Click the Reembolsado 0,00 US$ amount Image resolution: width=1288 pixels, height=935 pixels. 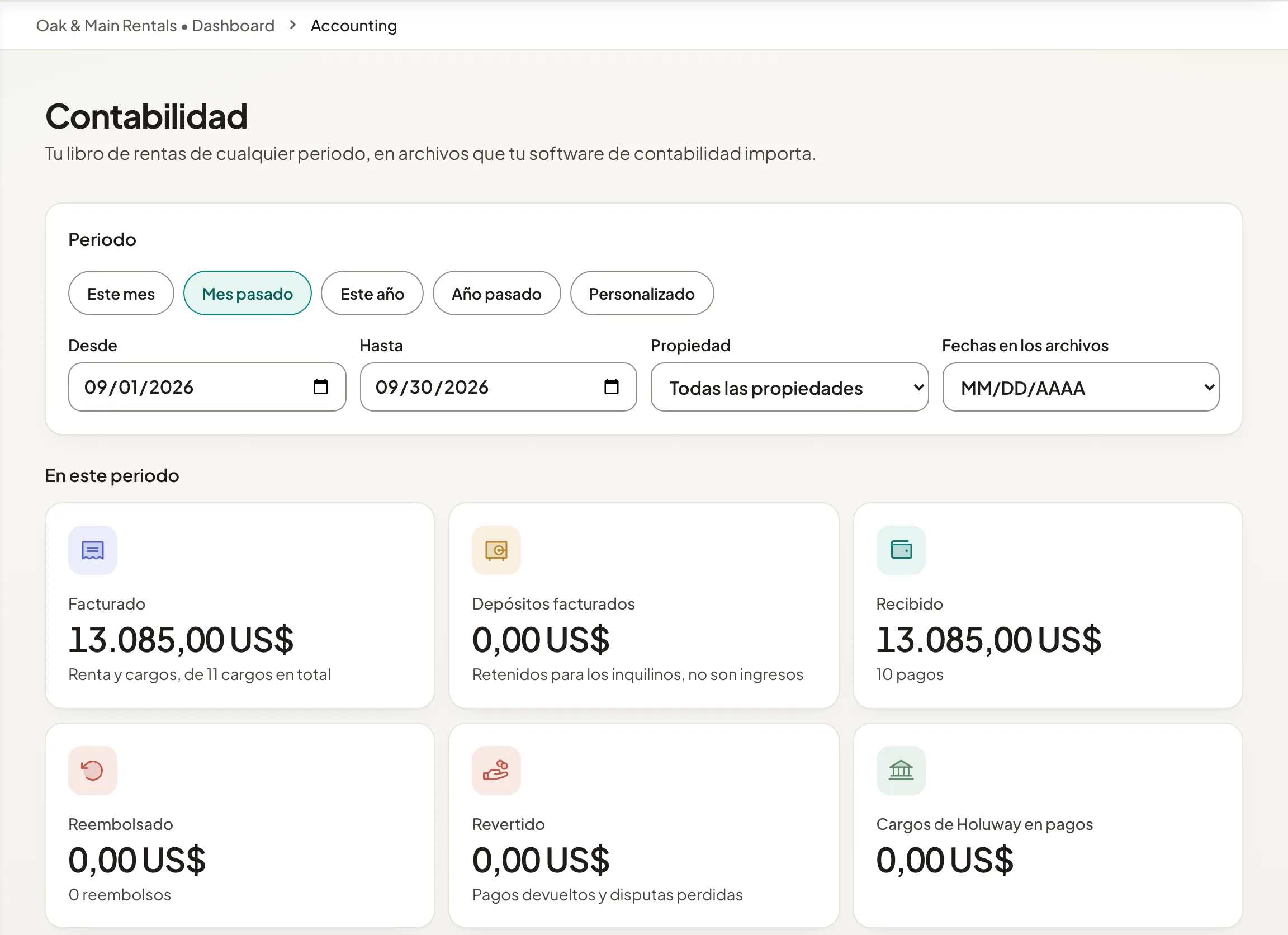tap(137, 860)
